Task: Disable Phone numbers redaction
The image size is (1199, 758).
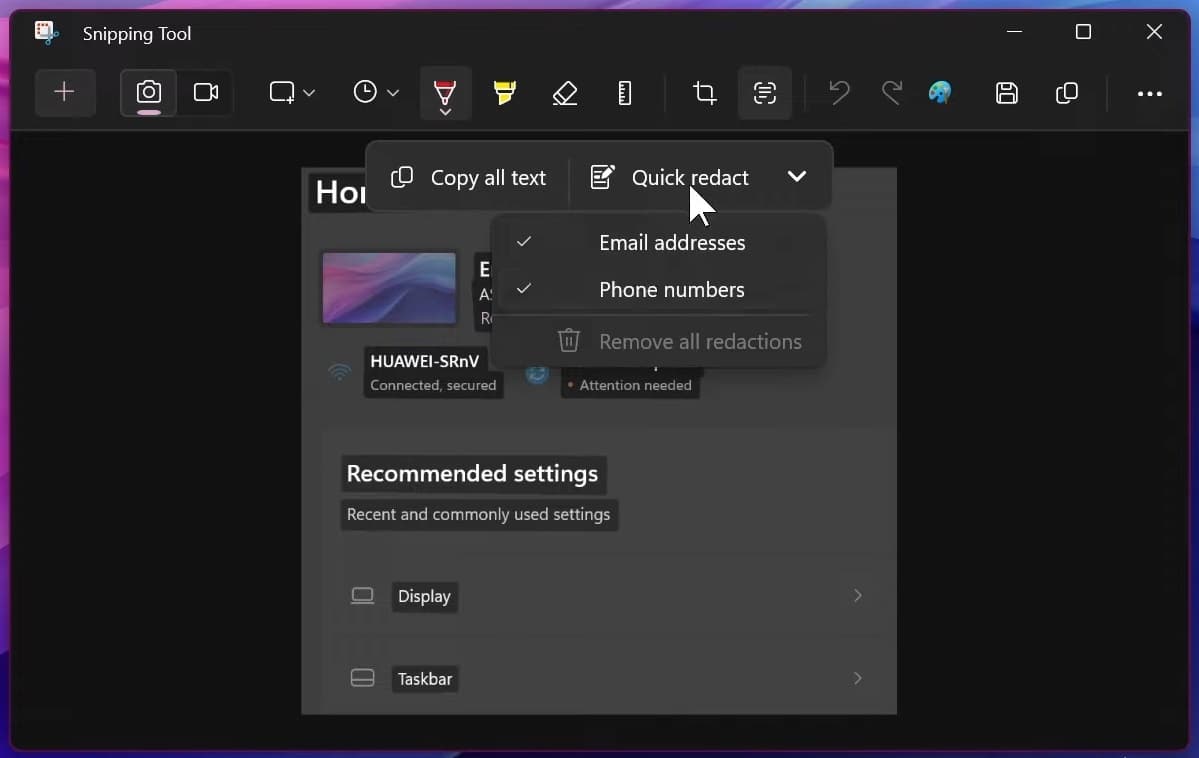Action: [671, 289]
